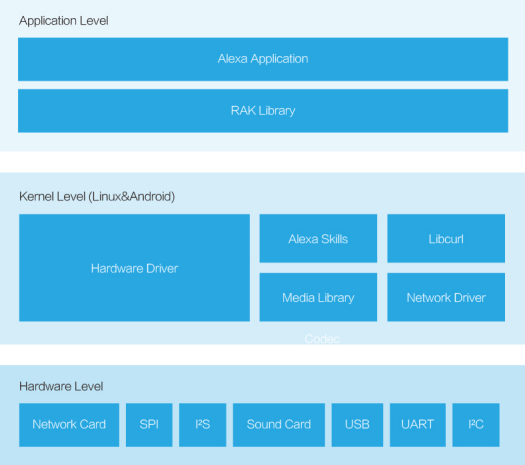
Task: Click the Application Level heading
Action: (x=64, y=21)
